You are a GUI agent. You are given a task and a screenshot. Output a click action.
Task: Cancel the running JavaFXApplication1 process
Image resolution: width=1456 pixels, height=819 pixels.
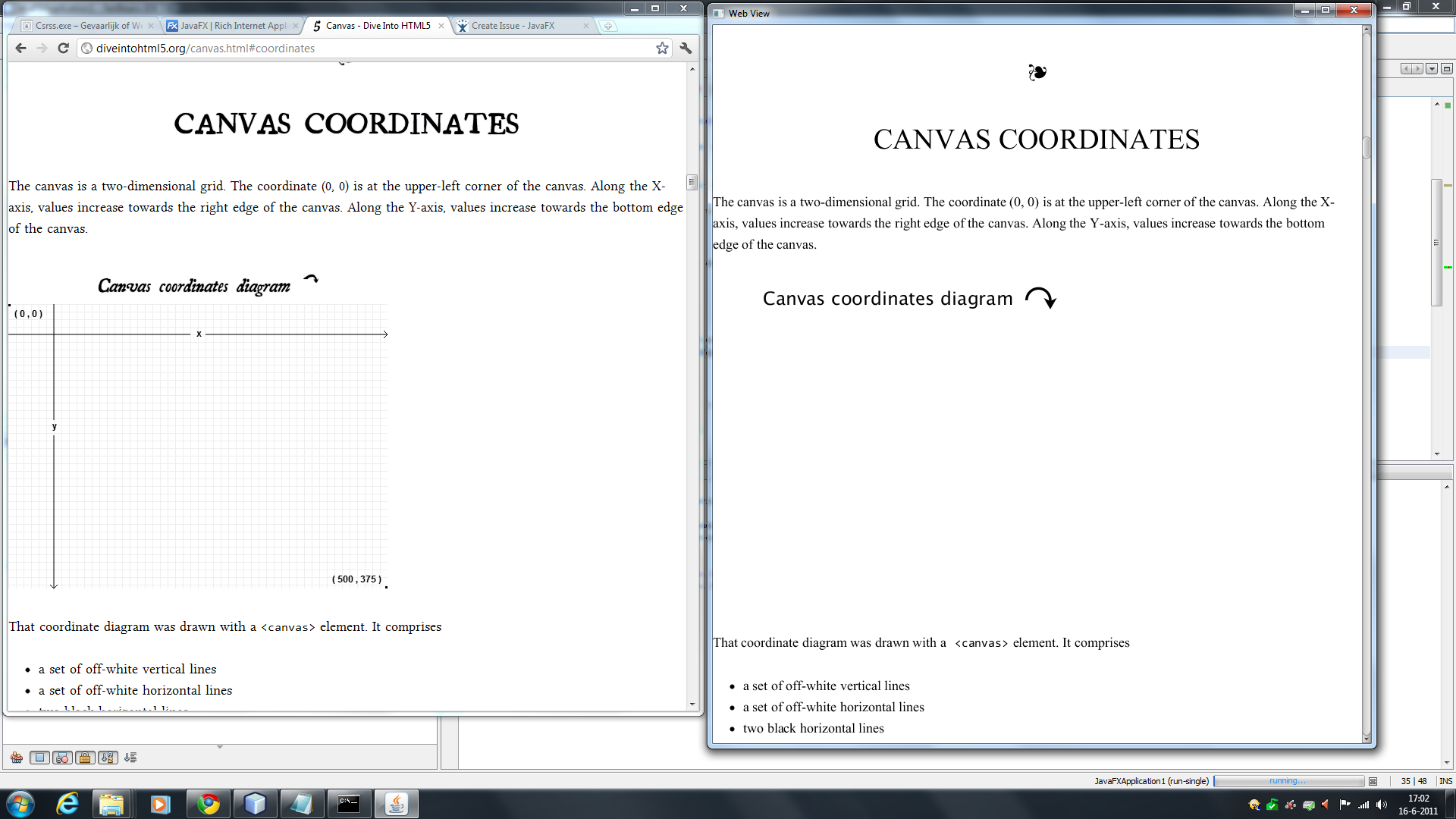pos(1373,781)
